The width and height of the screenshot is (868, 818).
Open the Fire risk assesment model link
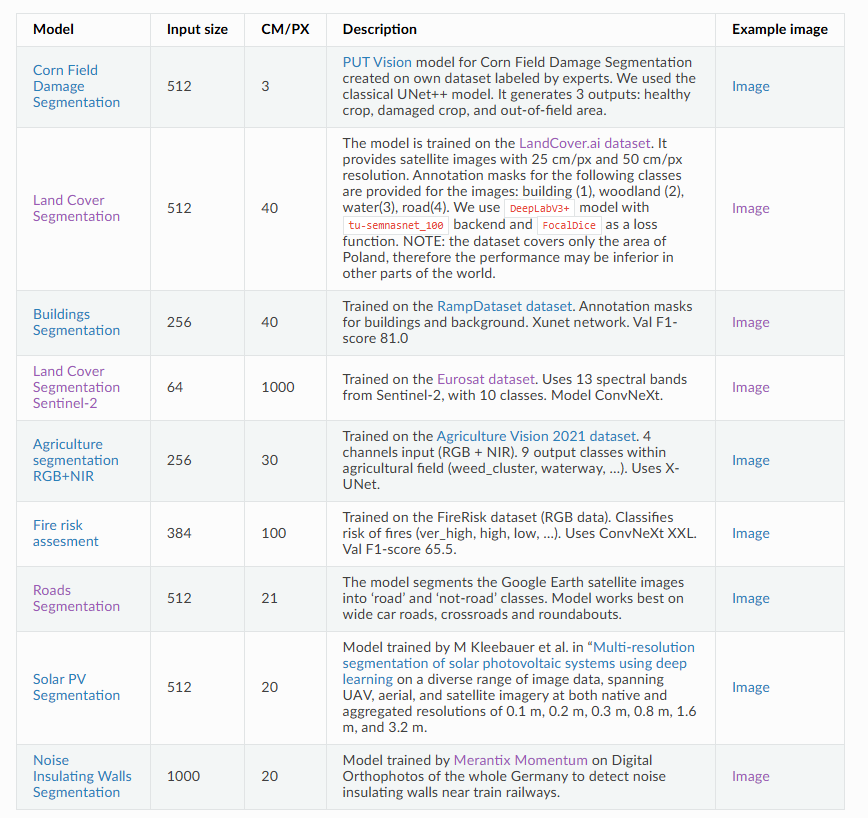pos(65,534)
